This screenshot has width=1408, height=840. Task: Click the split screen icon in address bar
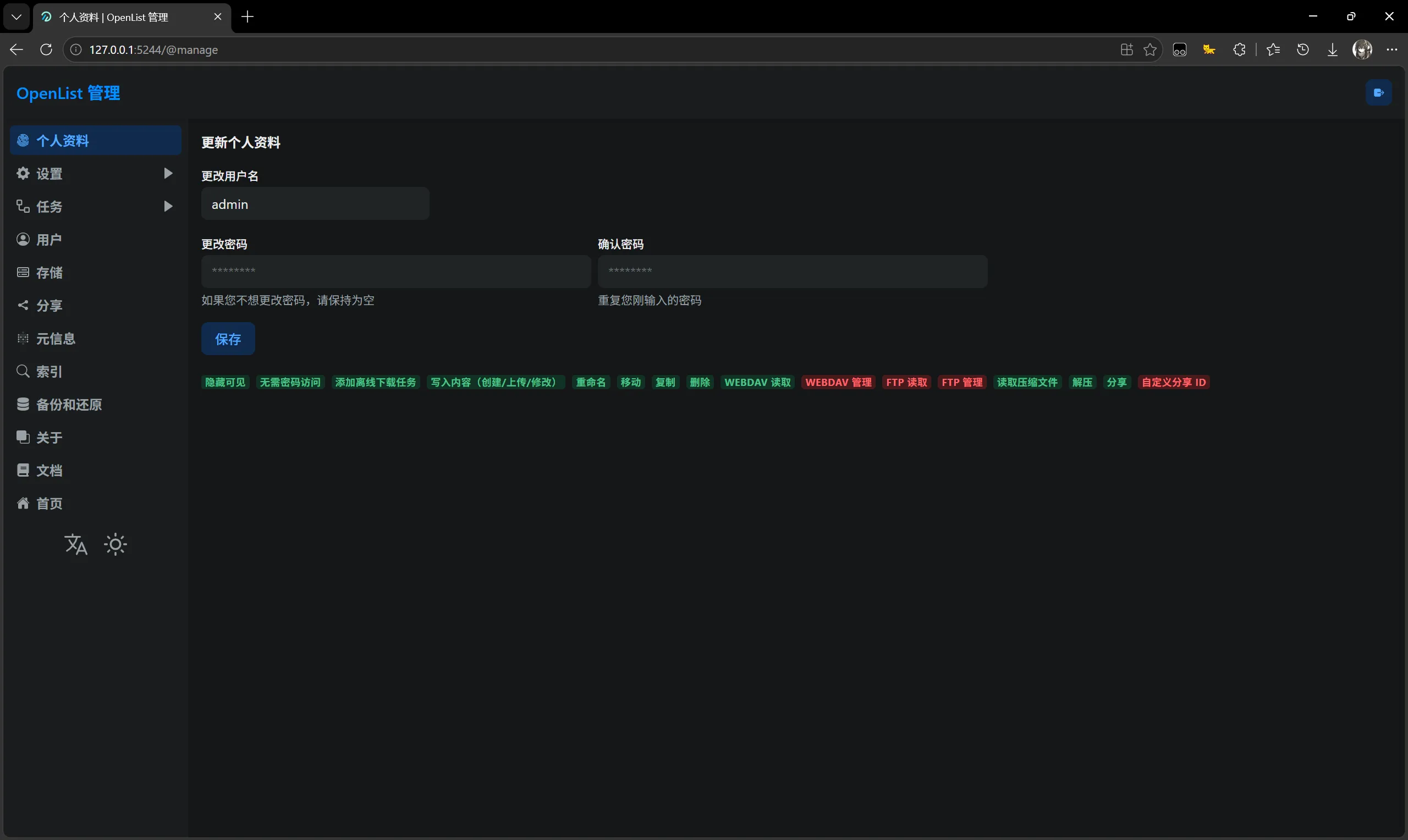point(1126,50)
